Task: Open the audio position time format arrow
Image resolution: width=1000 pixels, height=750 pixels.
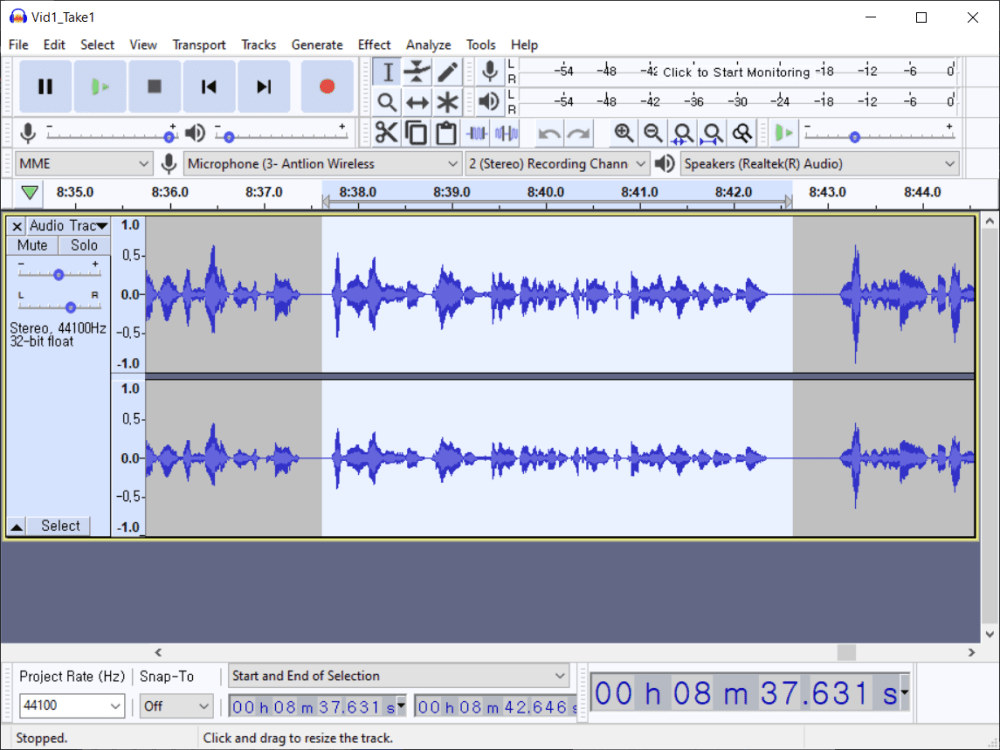Action: point(904,693)
